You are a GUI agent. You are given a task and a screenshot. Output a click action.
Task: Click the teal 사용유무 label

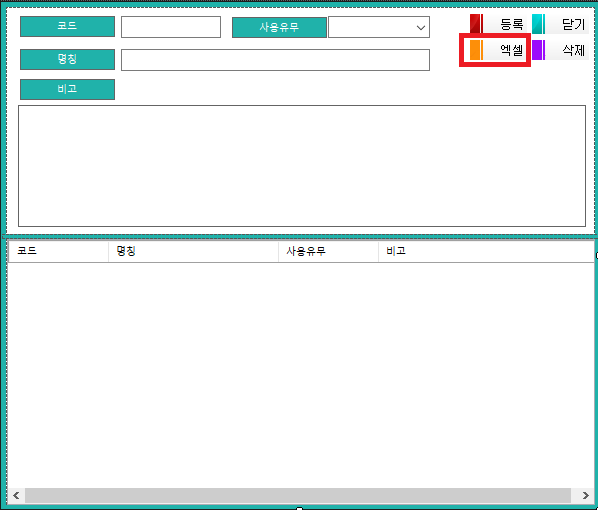279,27
